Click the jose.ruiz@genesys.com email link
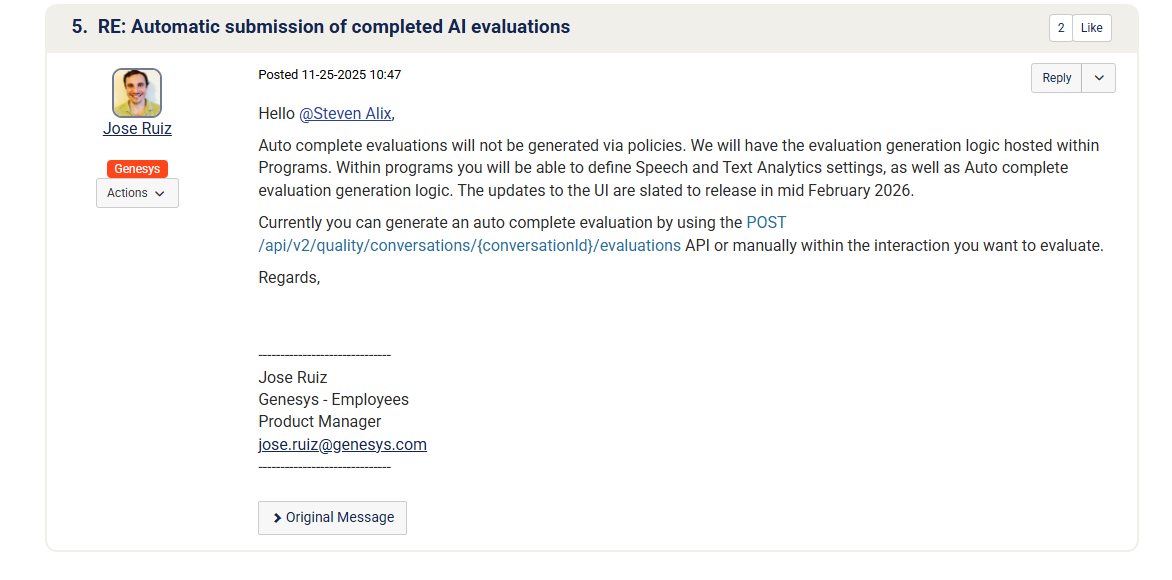The height and width of the screenshot is (580, 1172). click(x=342, y=445)
